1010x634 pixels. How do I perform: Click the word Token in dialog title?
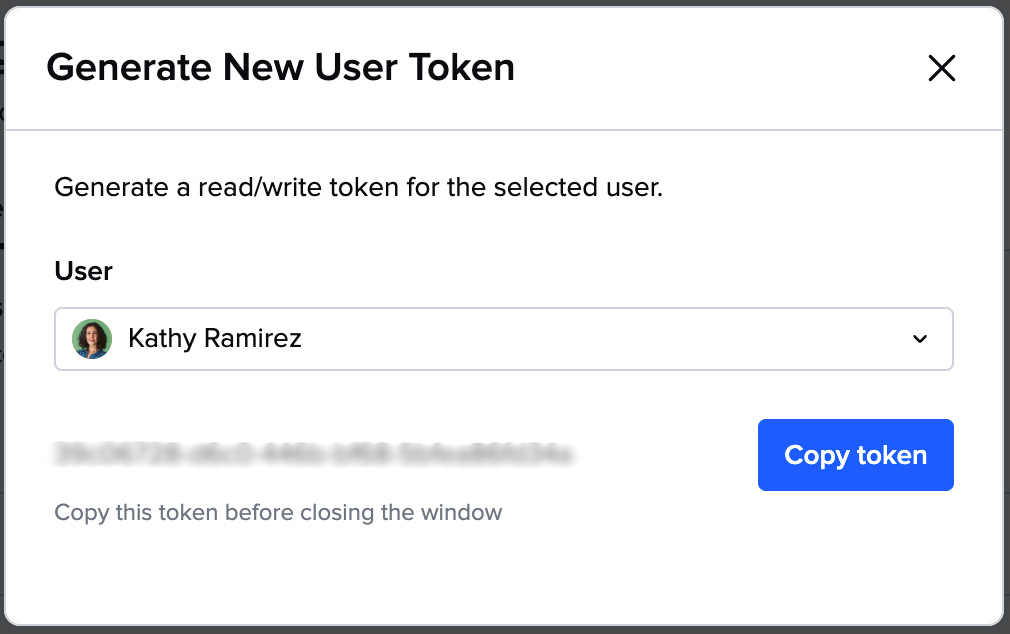click(462, 67)
